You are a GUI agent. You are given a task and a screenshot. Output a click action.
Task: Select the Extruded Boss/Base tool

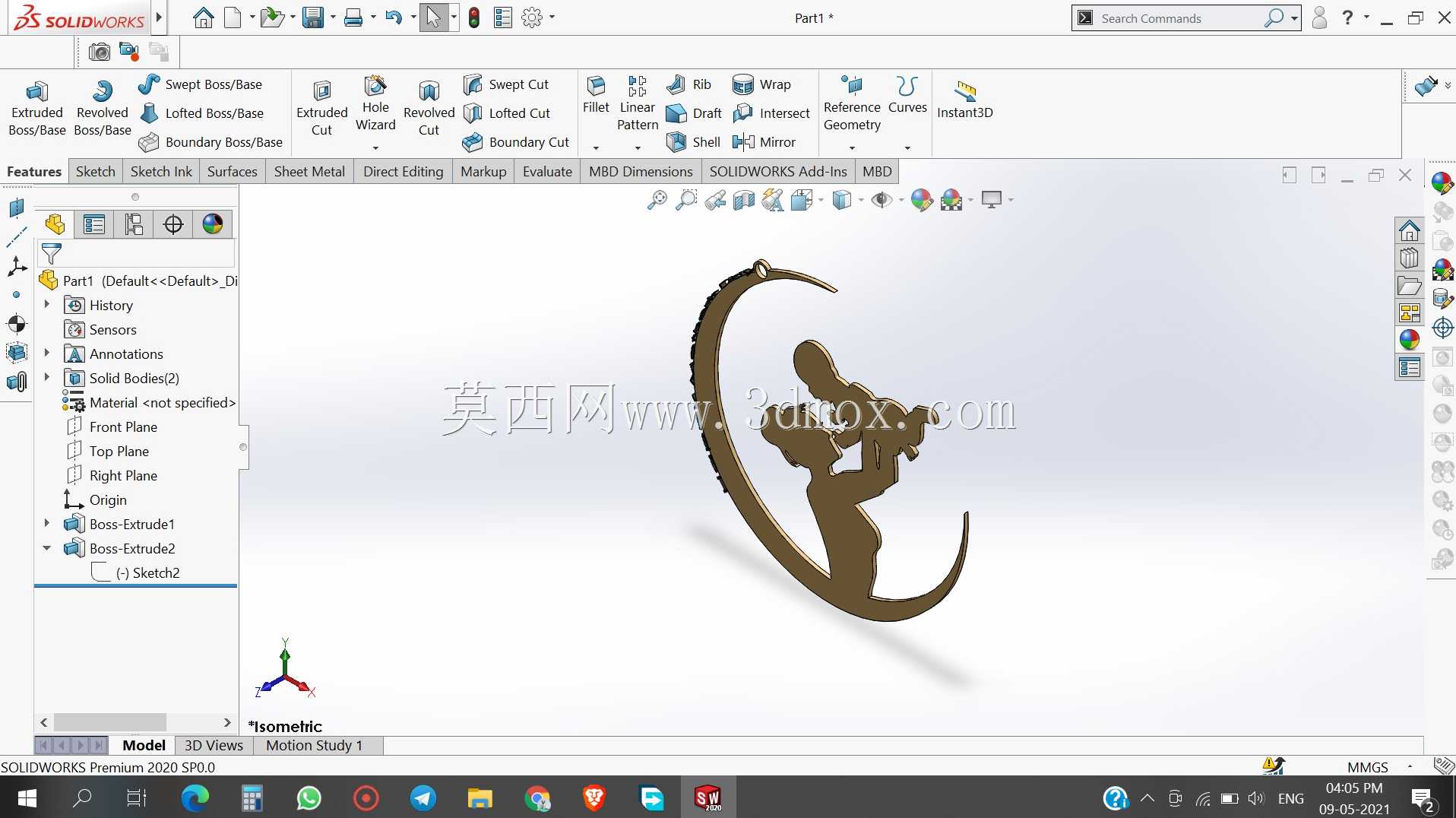(36, 108)
